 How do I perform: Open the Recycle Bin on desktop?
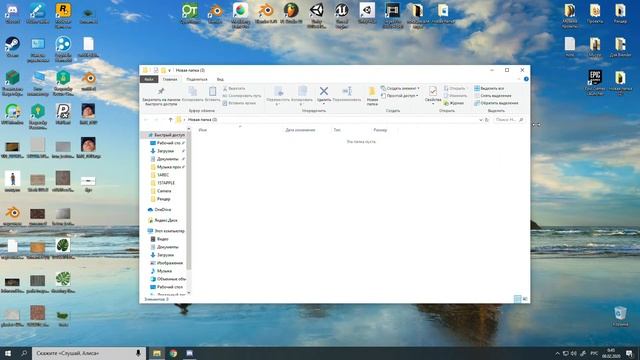point(620,316)
